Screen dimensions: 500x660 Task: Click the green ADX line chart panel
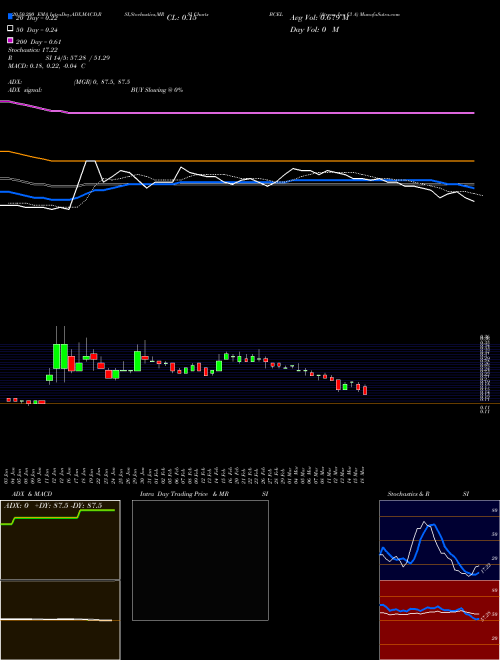pos(60,540)
